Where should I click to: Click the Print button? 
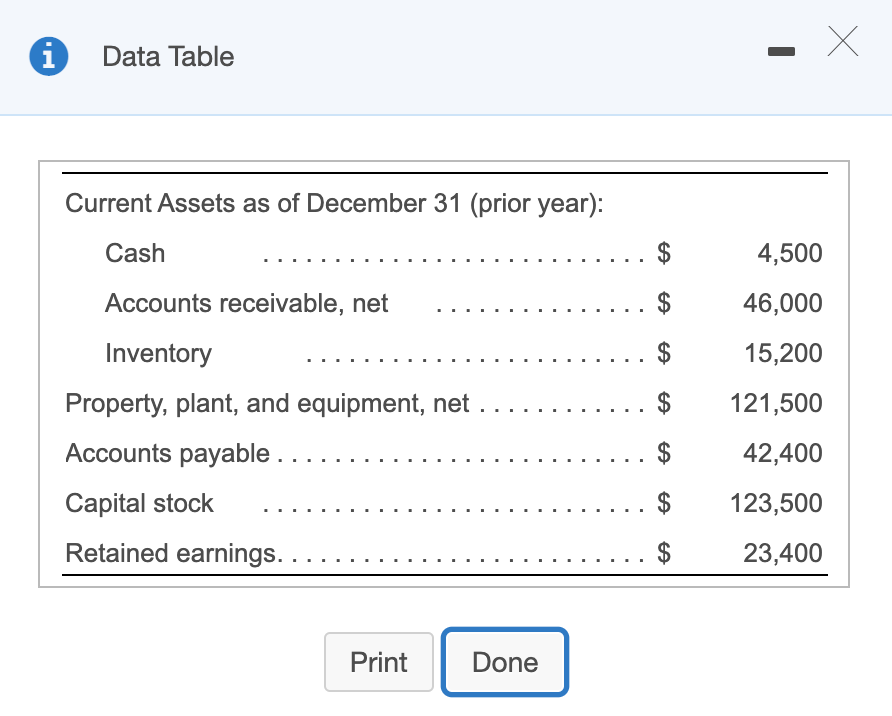379,662
